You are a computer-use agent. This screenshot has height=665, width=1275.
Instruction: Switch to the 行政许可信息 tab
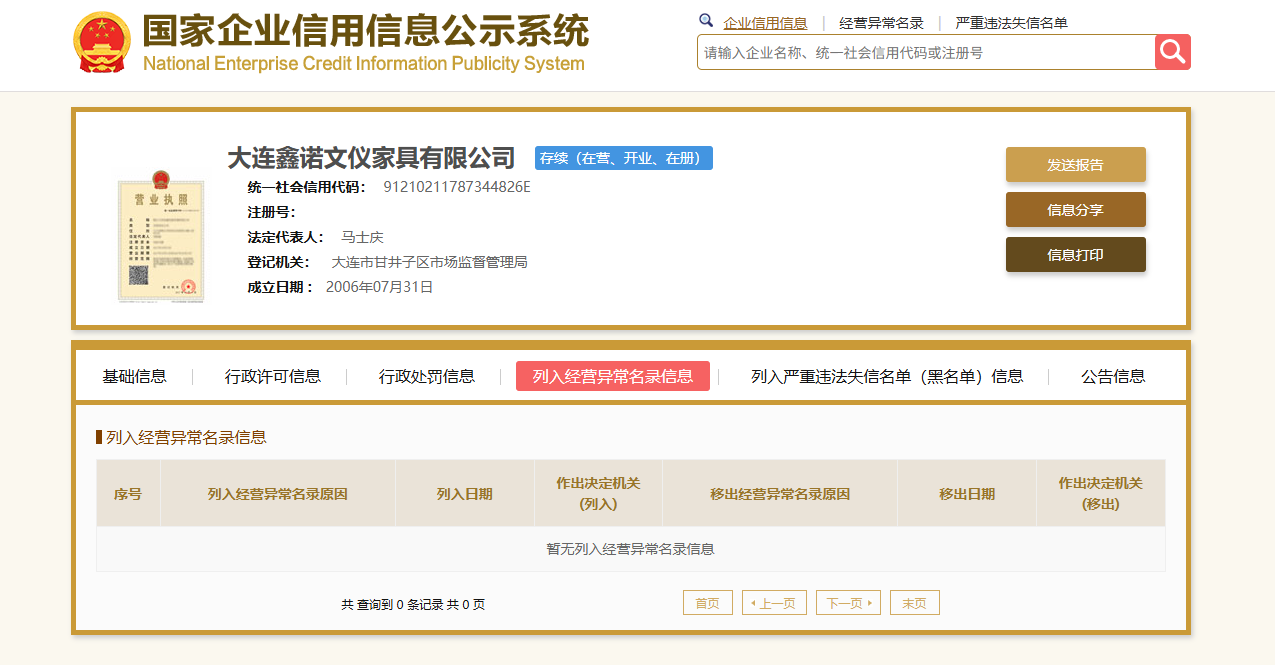(x=273, y=376)
